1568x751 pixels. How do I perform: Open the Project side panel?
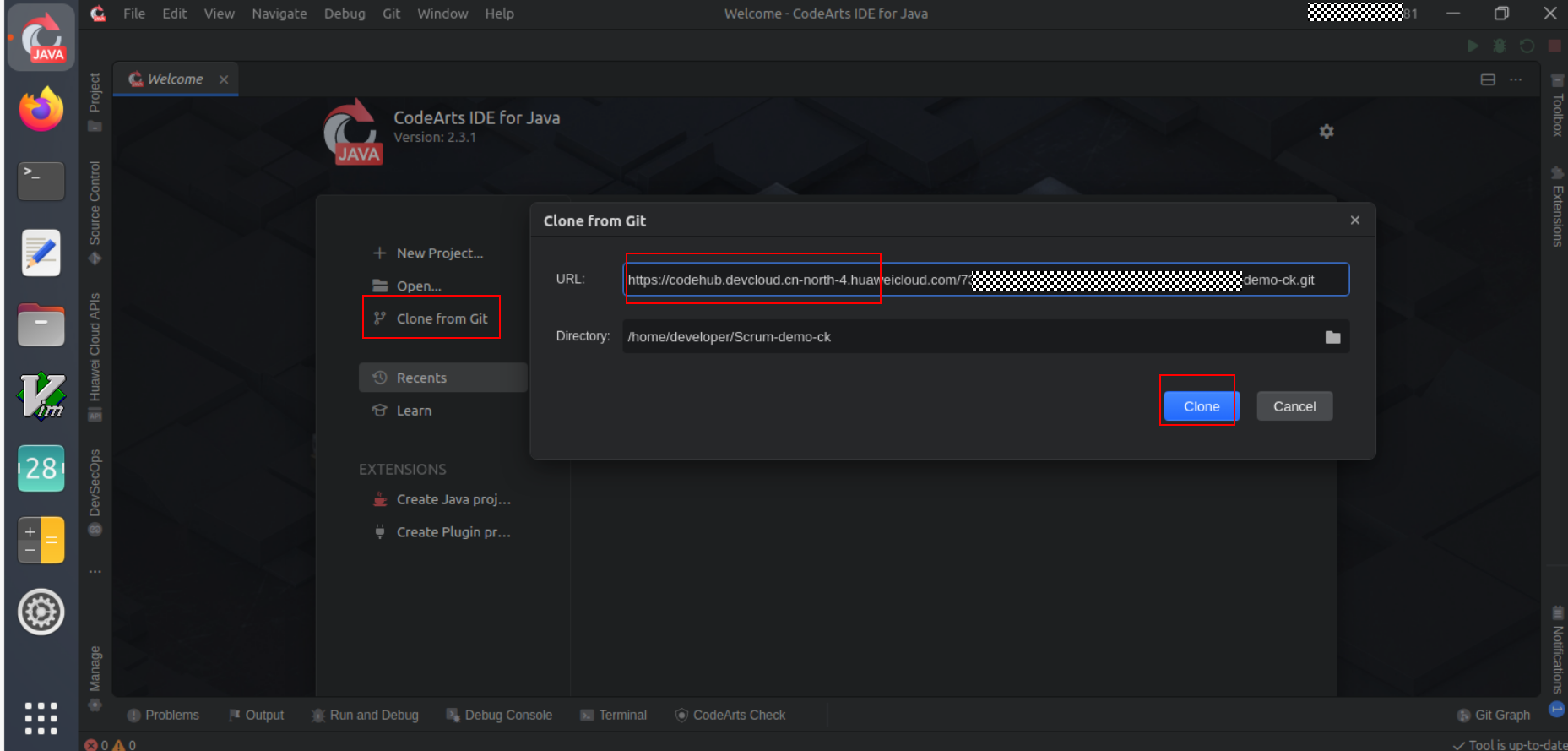click(x=95, y=102)
